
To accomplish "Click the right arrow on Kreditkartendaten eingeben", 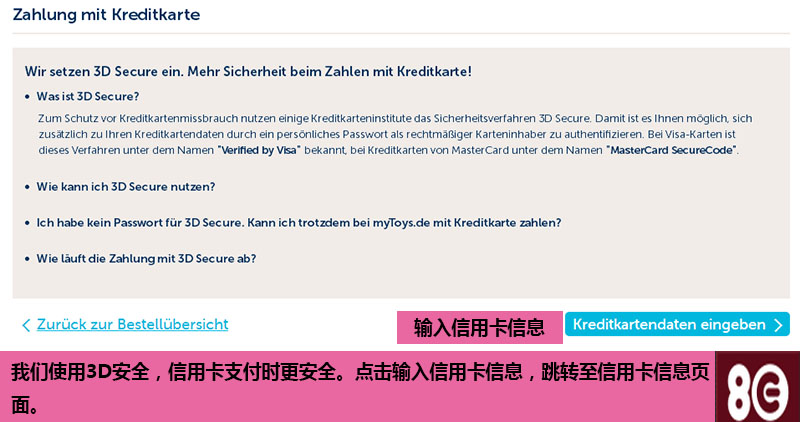I will [x=778, y=325].
